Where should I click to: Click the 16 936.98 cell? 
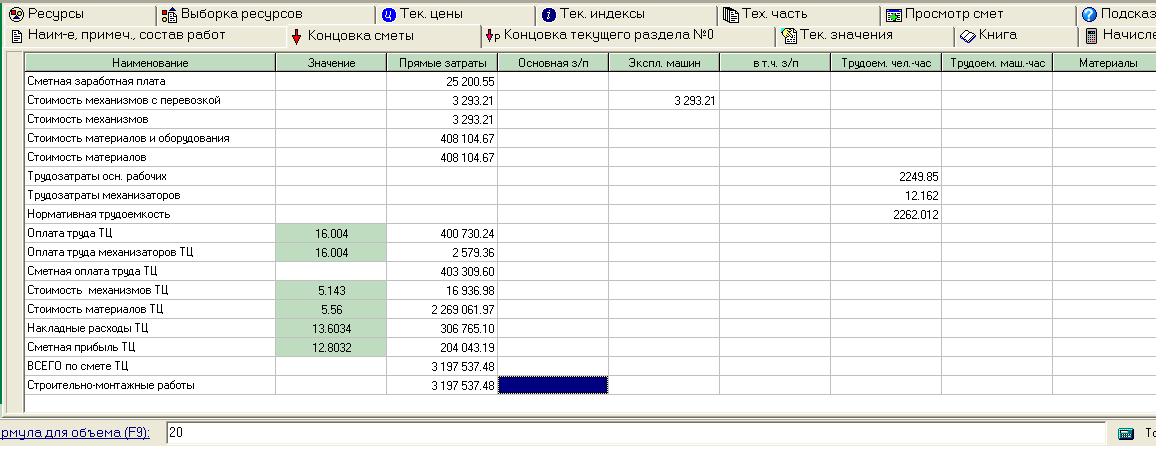(x=442, y=290)
